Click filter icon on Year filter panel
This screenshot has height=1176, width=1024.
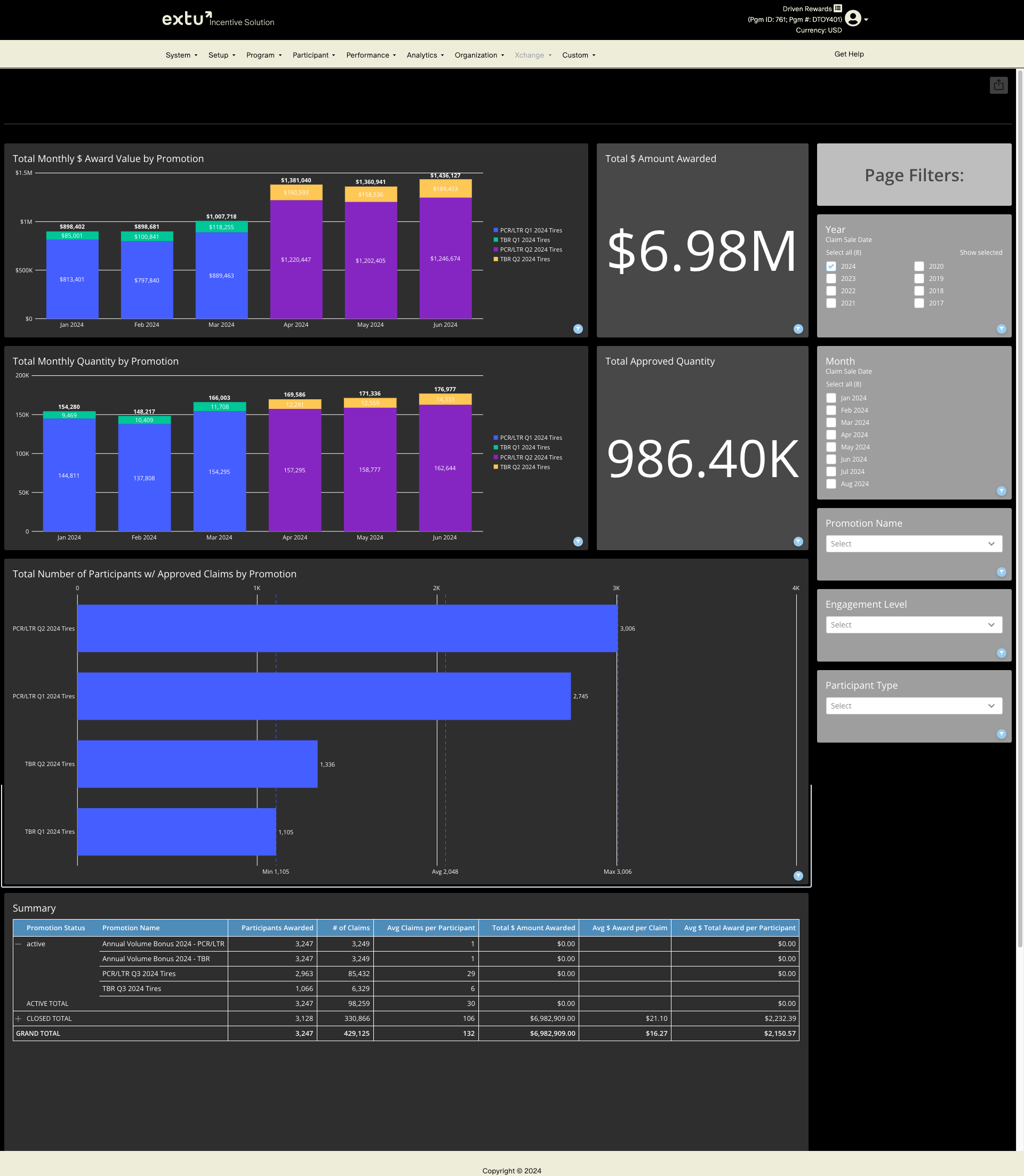[x=1001, y=328]
